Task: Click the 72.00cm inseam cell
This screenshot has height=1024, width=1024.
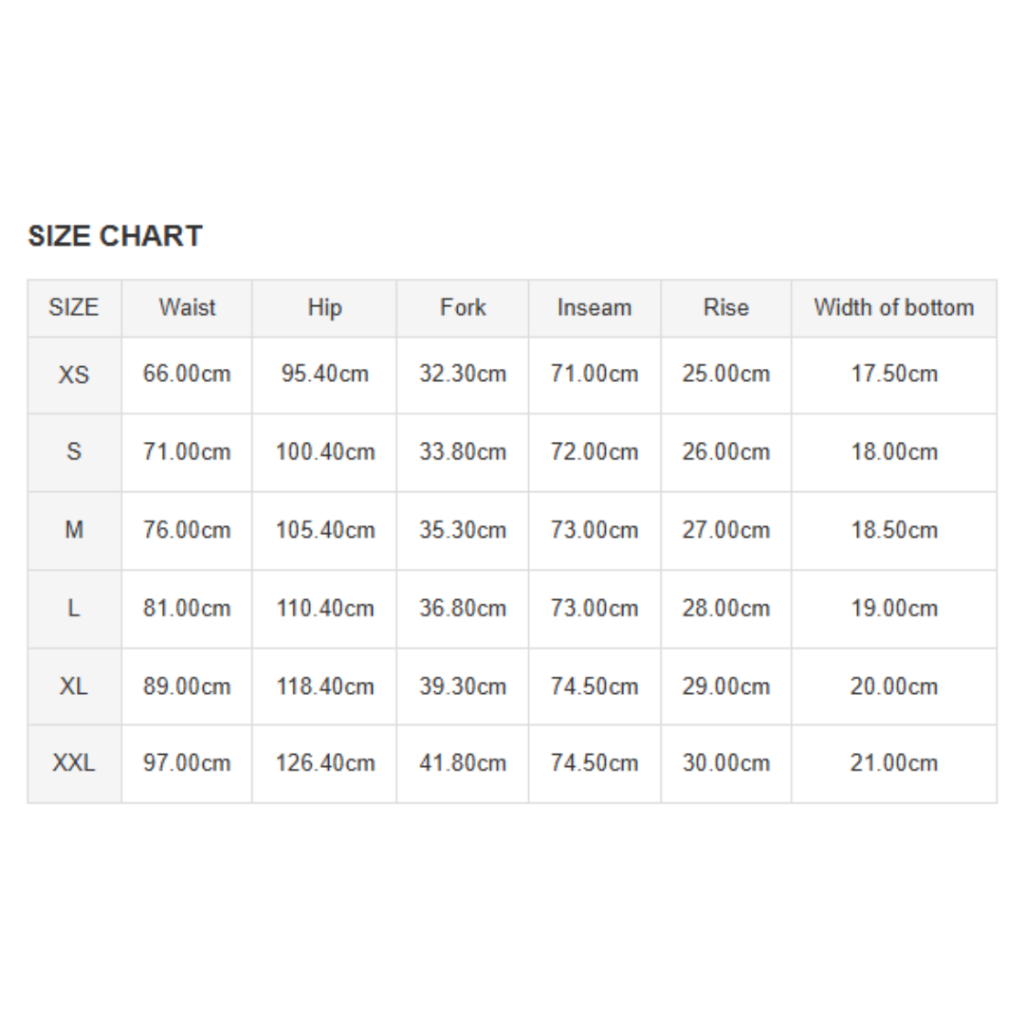Action: click(594, 452)
